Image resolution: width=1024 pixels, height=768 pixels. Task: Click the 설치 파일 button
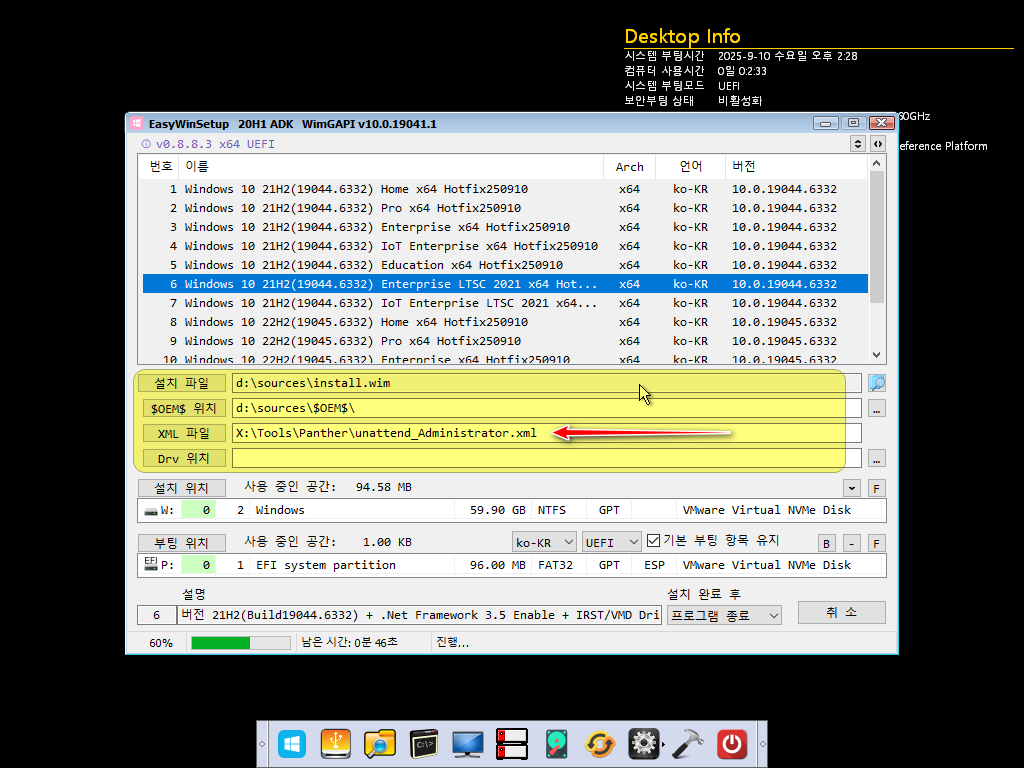(182, 383)
